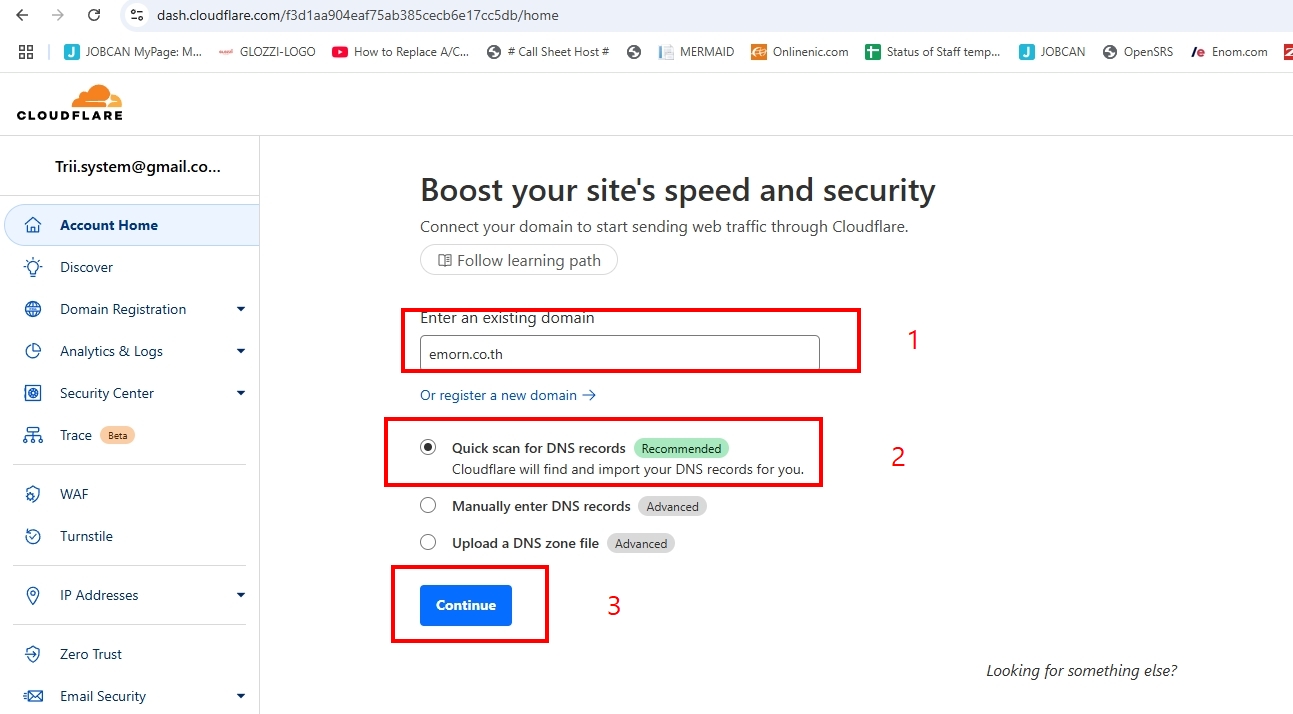Open JOBCAN MyPage bookmark
Screen dimensions: 1293x714
point(133,52)
